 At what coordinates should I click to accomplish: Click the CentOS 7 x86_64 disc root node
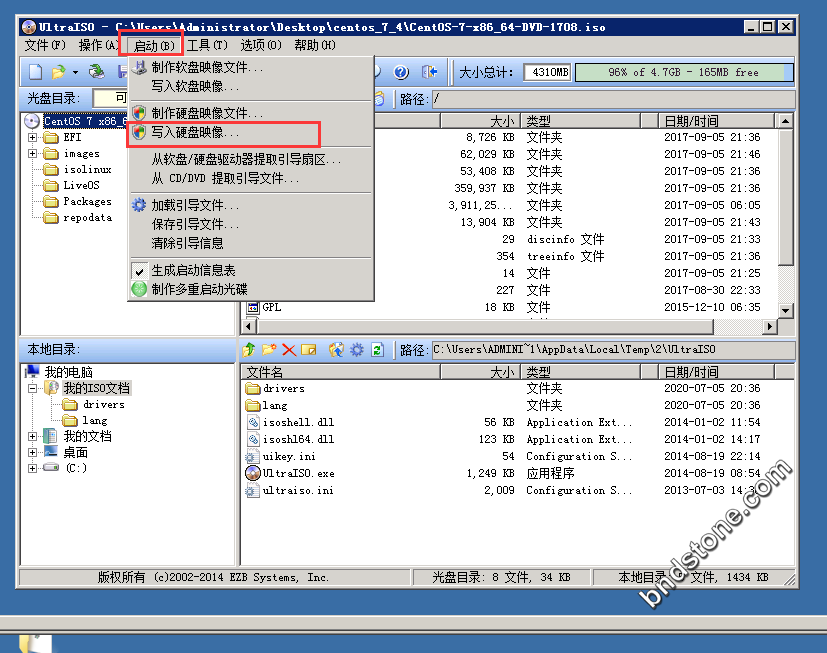(85, 121)
